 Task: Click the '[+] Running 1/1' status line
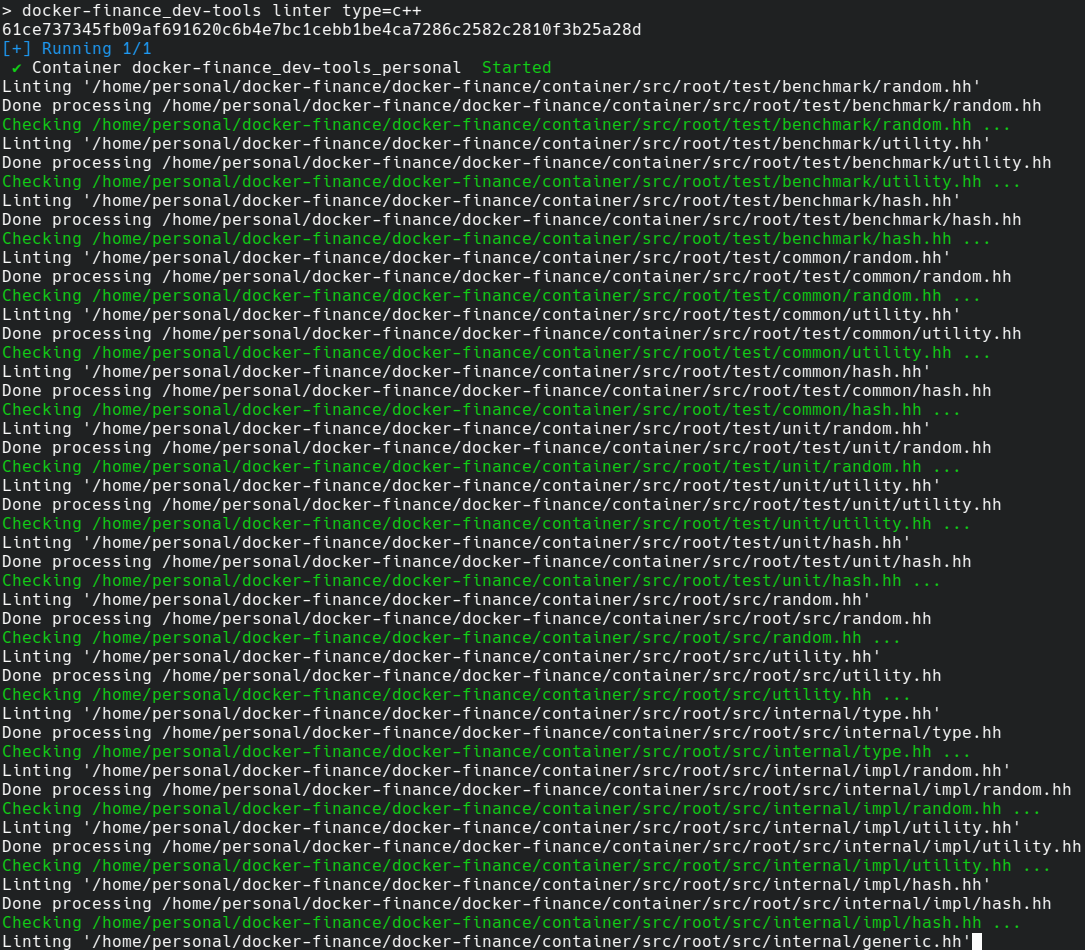pos(77,49)
